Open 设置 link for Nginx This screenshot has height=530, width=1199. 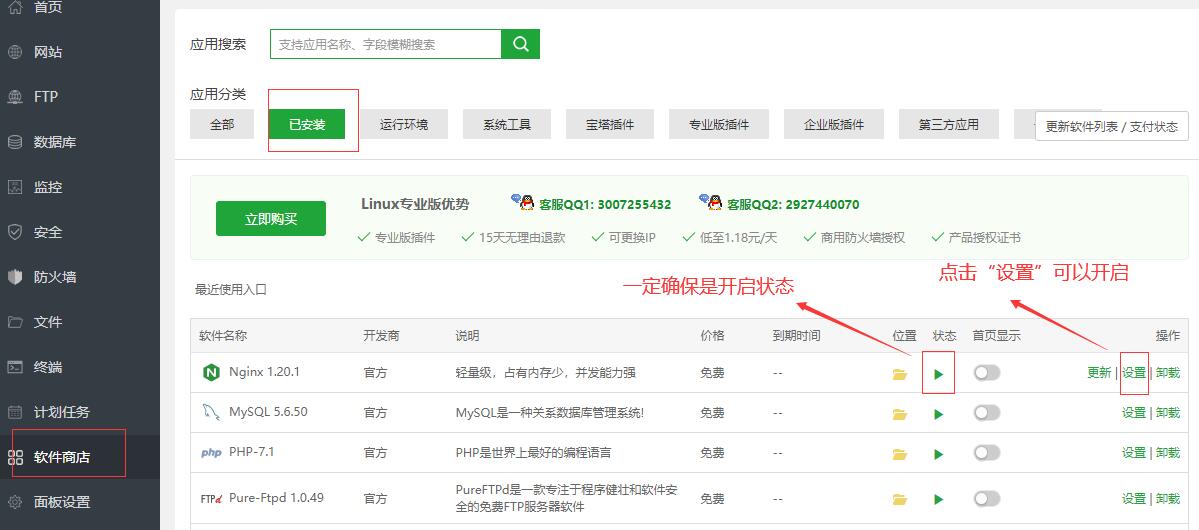coord(1133,373)
